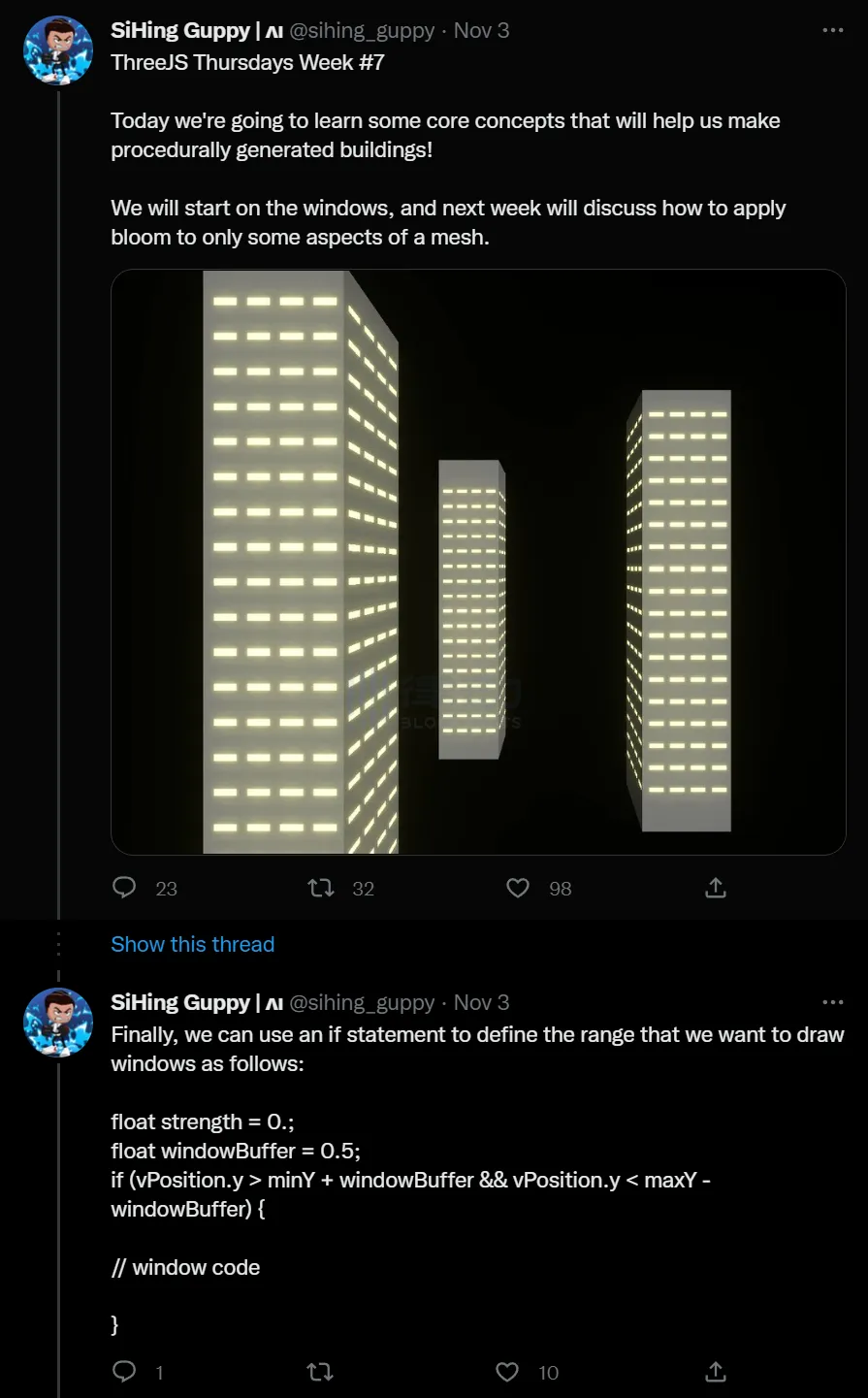Open SiHing Guppy avatar on second tweet
868x1398 pixels.
(58, 1023)
